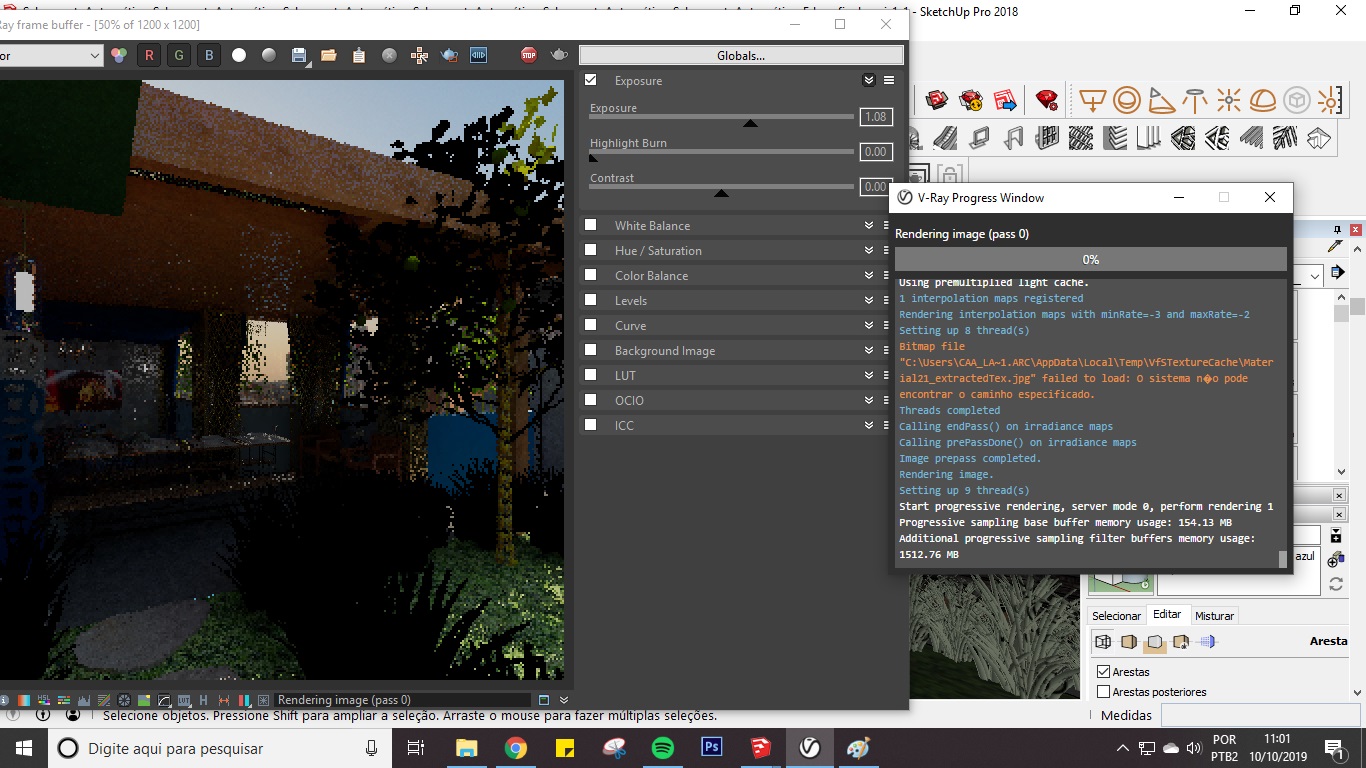Create a V-Ray sphere light
Image resolution: width=1366 pixels, height=768 pixels.
click(1127, 100)
